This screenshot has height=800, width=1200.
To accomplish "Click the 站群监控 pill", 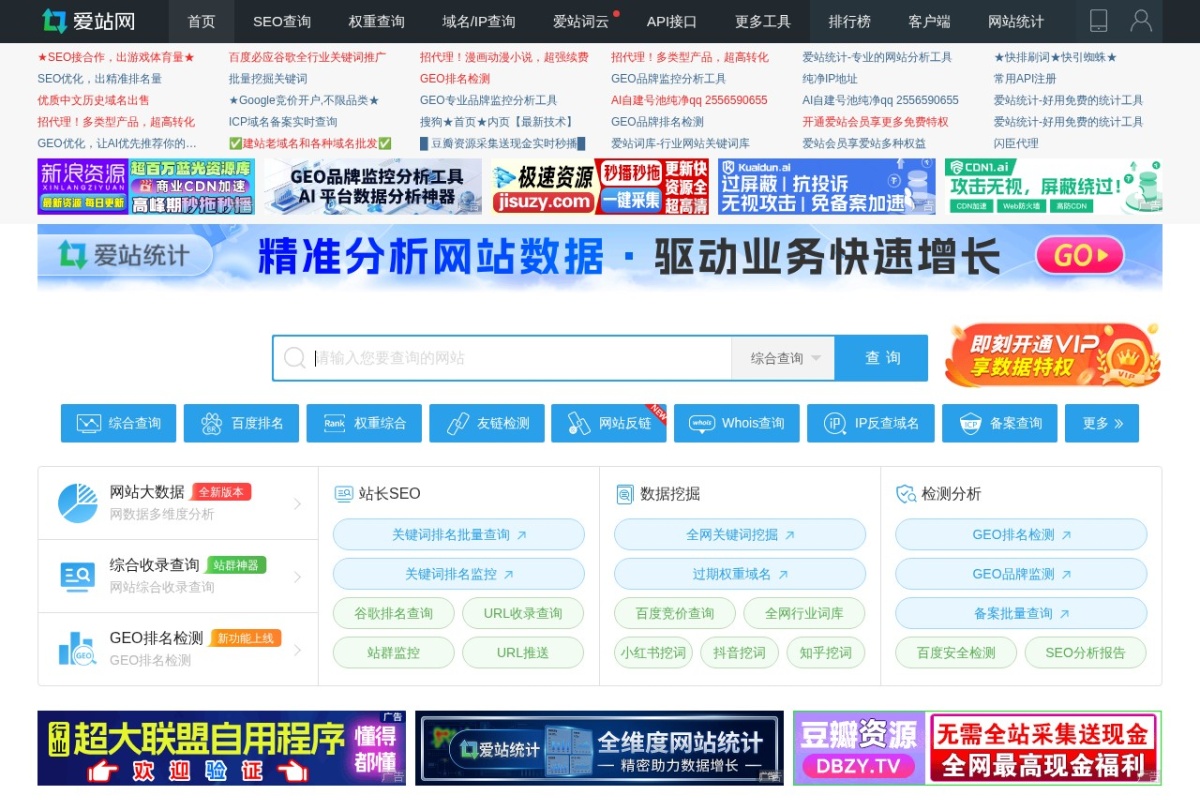I will pos(394,652).
